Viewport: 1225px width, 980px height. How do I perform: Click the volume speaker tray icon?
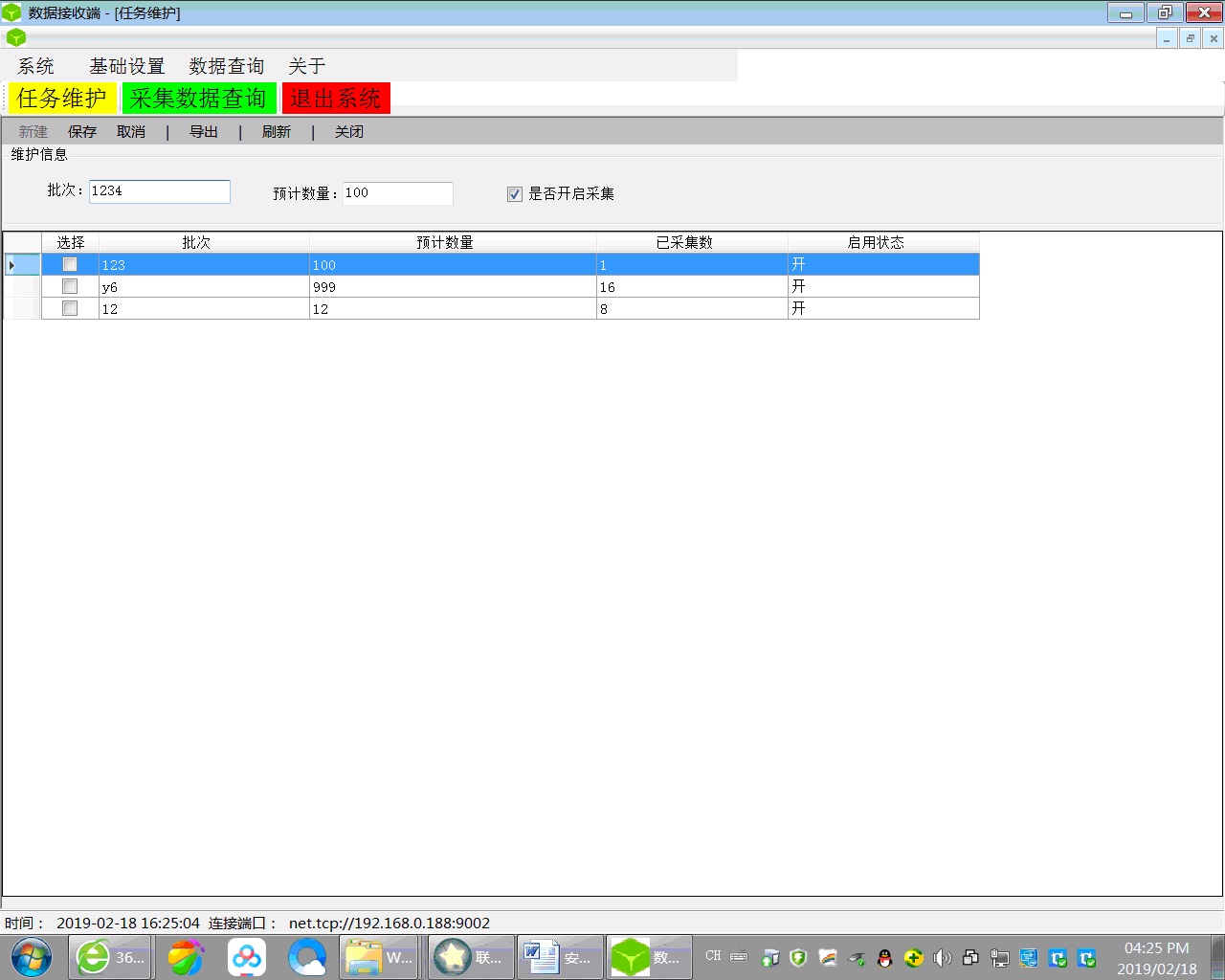pos(942,957)
